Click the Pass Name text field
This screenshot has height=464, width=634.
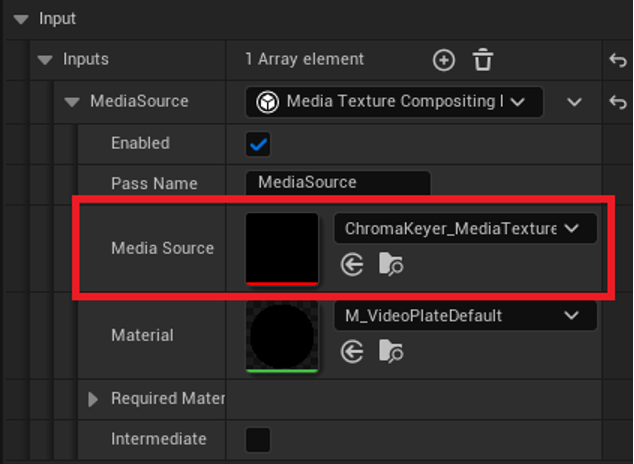click(337, 183)
